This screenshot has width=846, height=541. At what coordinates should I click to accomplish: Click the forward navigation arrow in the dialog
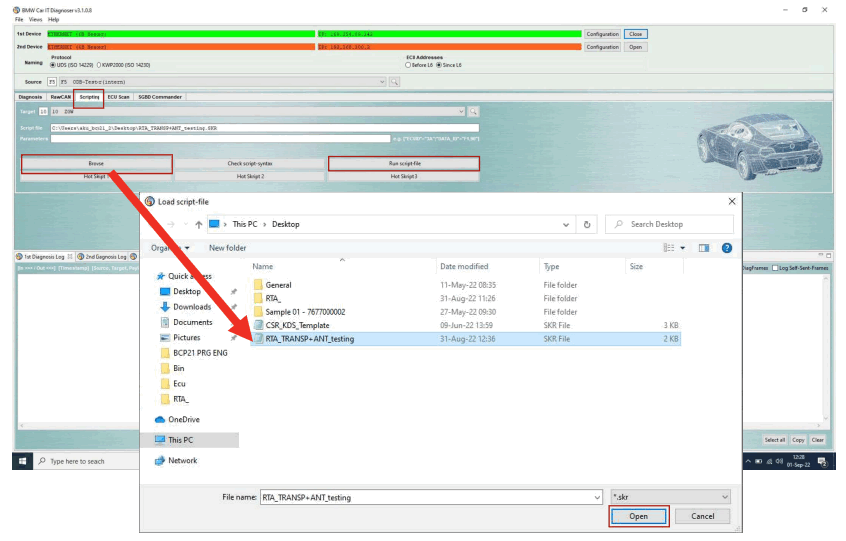170,224
